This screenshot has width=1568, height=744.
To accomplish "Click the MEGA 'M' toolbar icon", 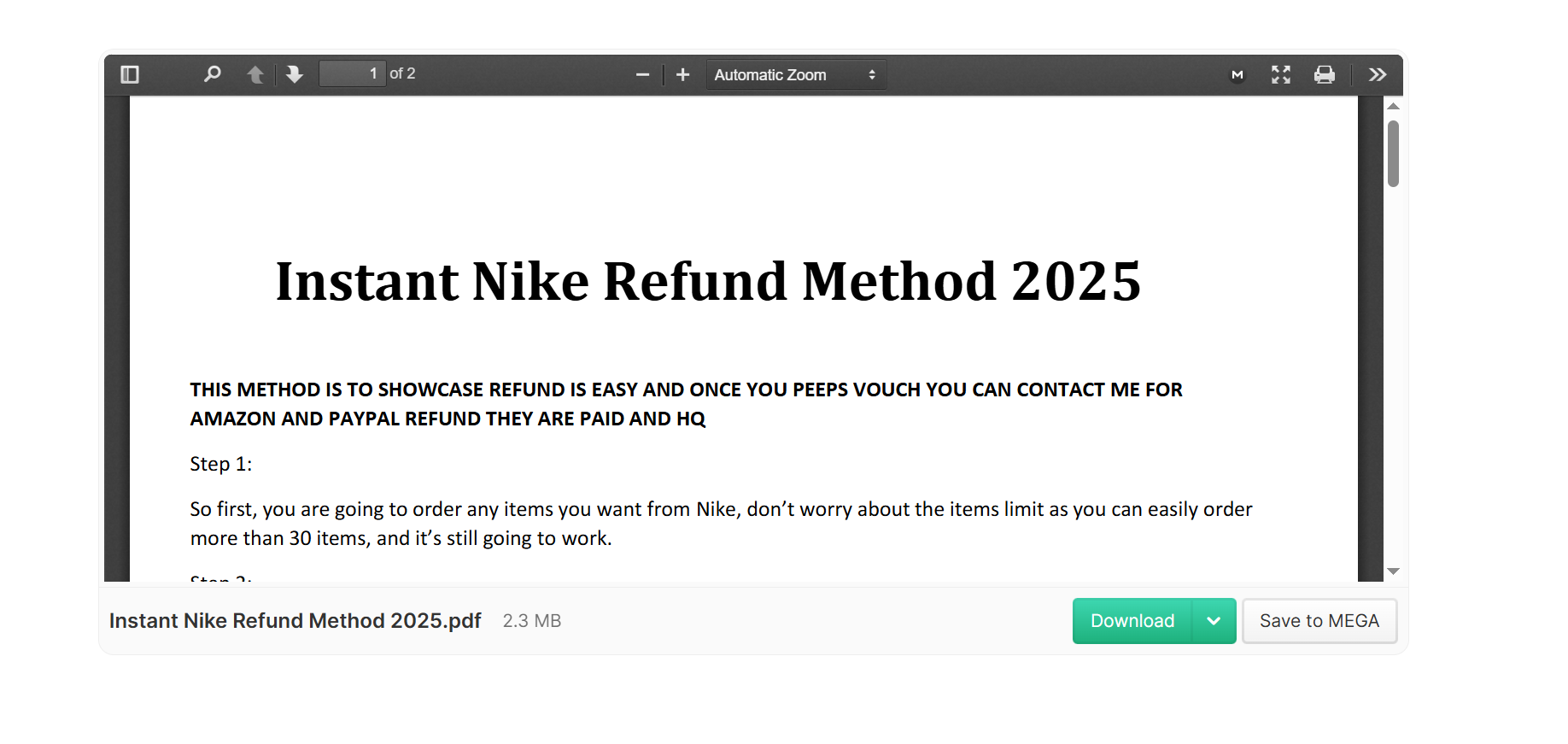I will tap(1237, 75).
